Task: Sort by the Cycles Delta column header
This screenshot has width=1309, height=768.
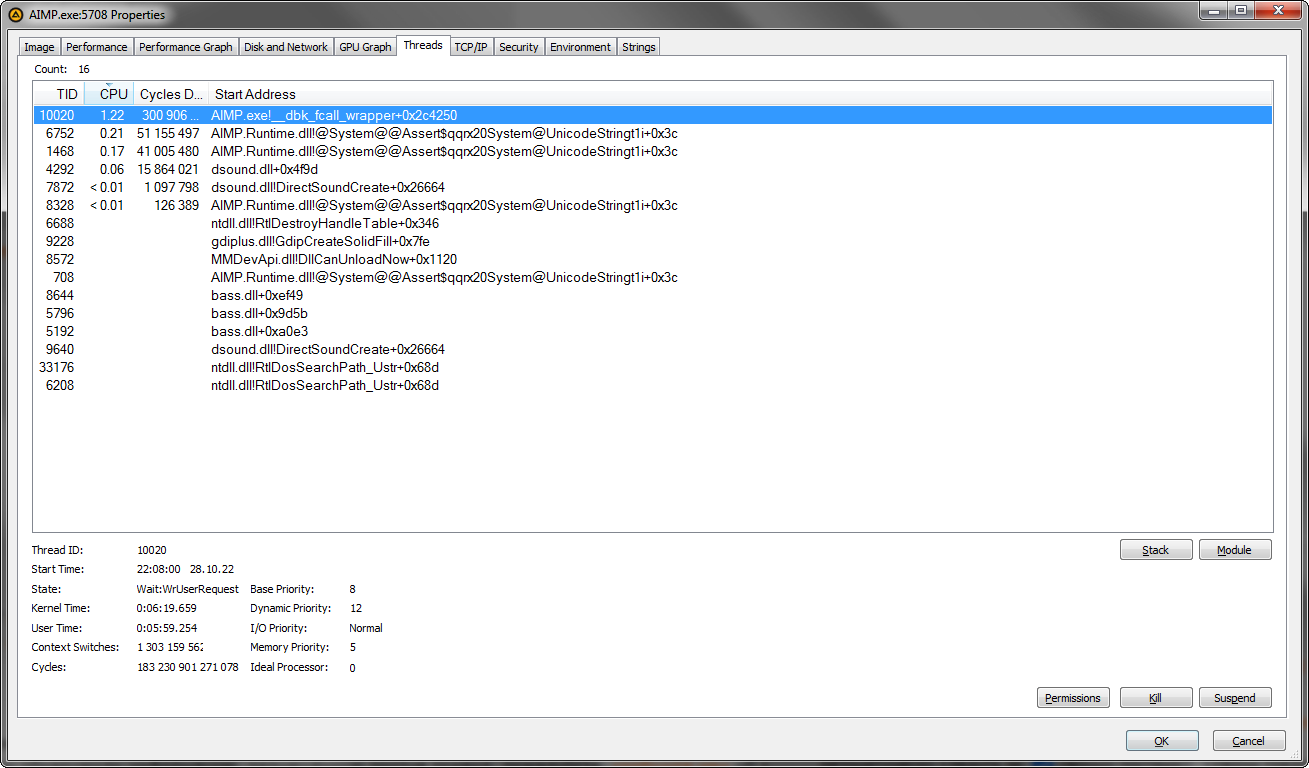Action: pos(171,94)
